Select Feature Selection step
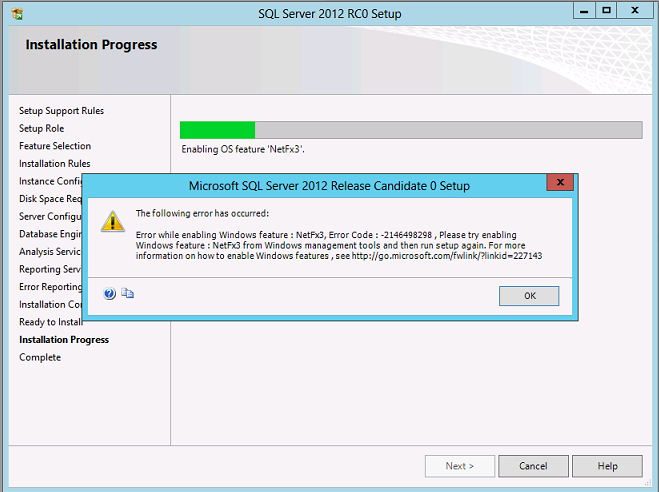The height and width of the screenshot is (492, 659). pyautogui.click(x=55, y=146)
